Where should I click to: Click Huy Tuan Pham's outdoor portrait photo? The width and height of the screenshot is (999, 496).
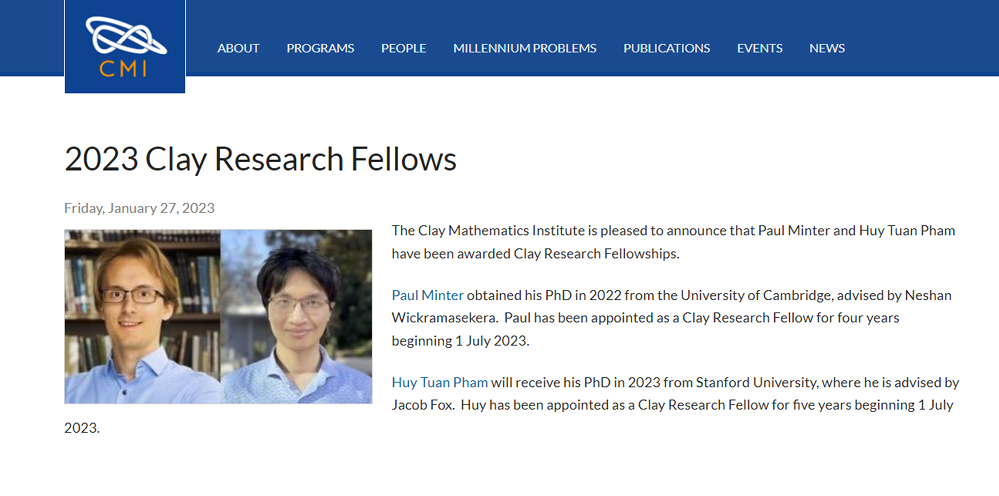click(296, 316)
